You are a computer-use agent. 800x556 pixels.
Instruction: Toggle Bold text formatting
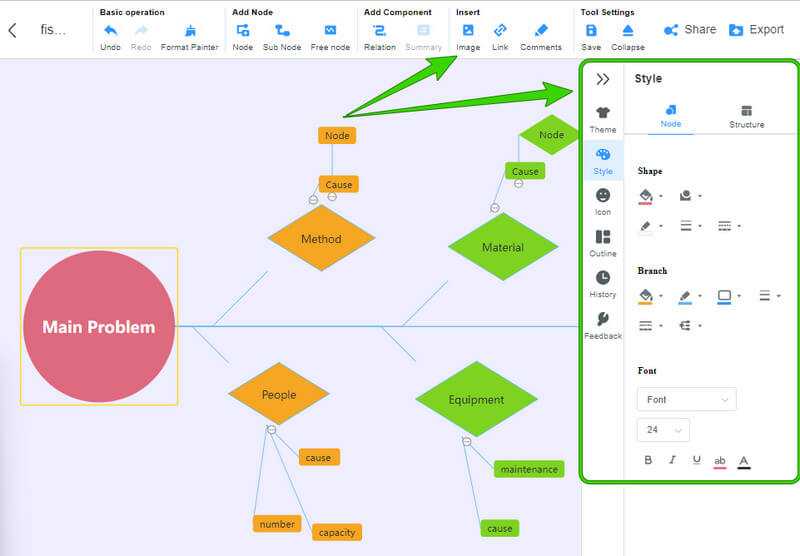pyautogui.click(x=648, y=460)
